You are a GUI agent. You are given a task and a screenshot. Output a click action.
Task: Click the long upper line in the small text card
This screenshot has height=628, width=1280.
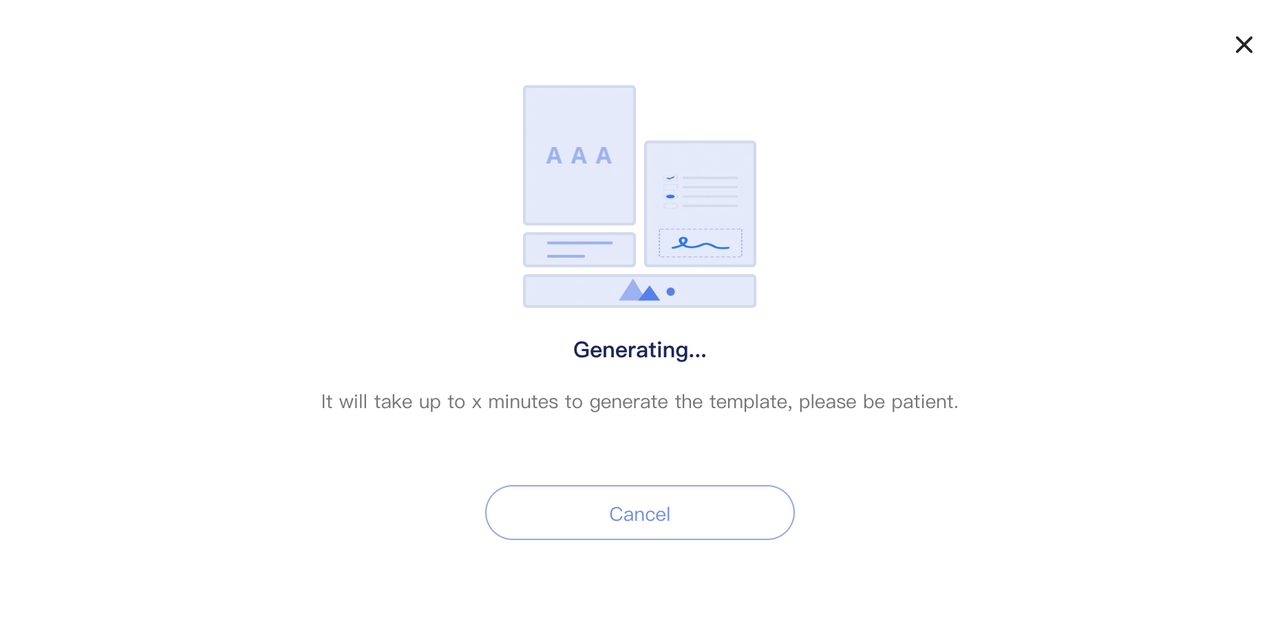pos(580,243)
